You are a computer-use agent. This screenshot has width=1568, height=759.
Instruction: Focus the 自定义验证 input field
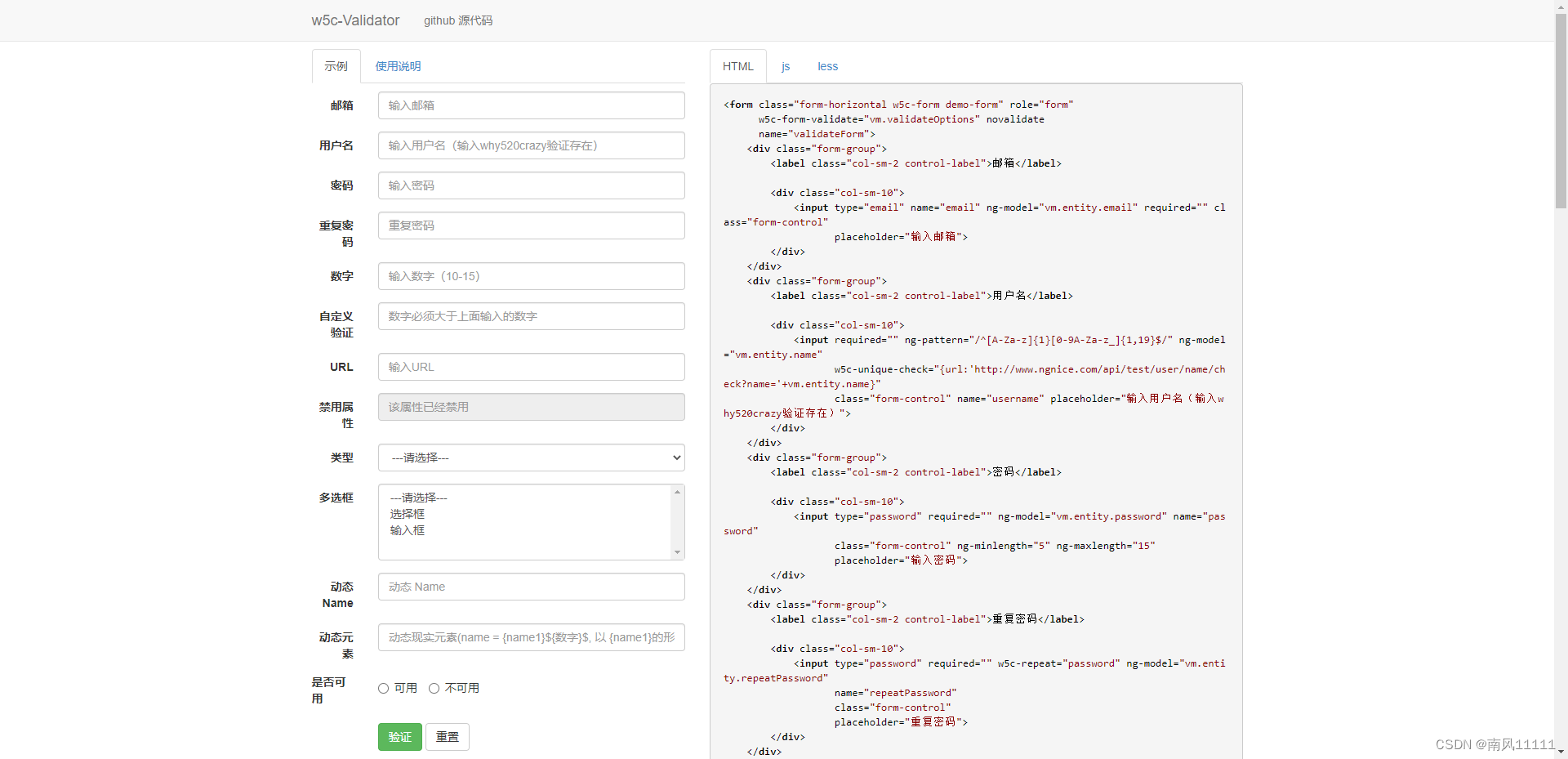pos(531,316)
